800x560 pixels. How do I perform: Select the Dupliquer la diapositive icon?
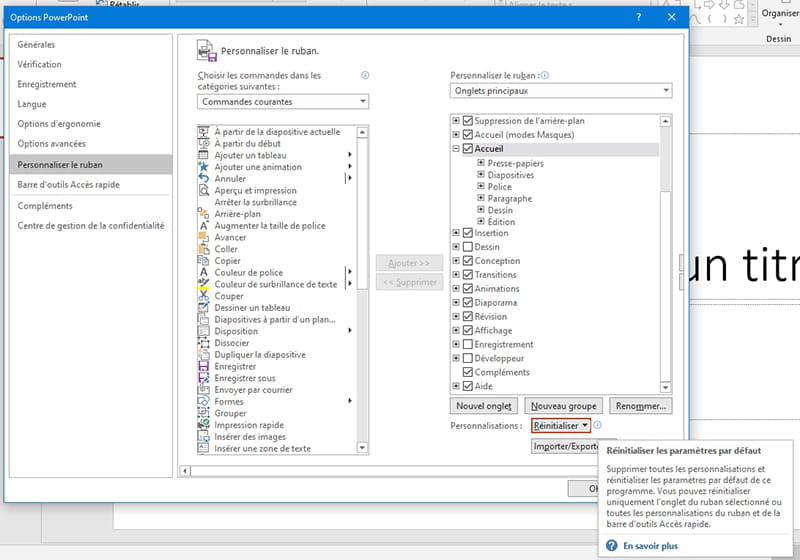pos(203,354)
